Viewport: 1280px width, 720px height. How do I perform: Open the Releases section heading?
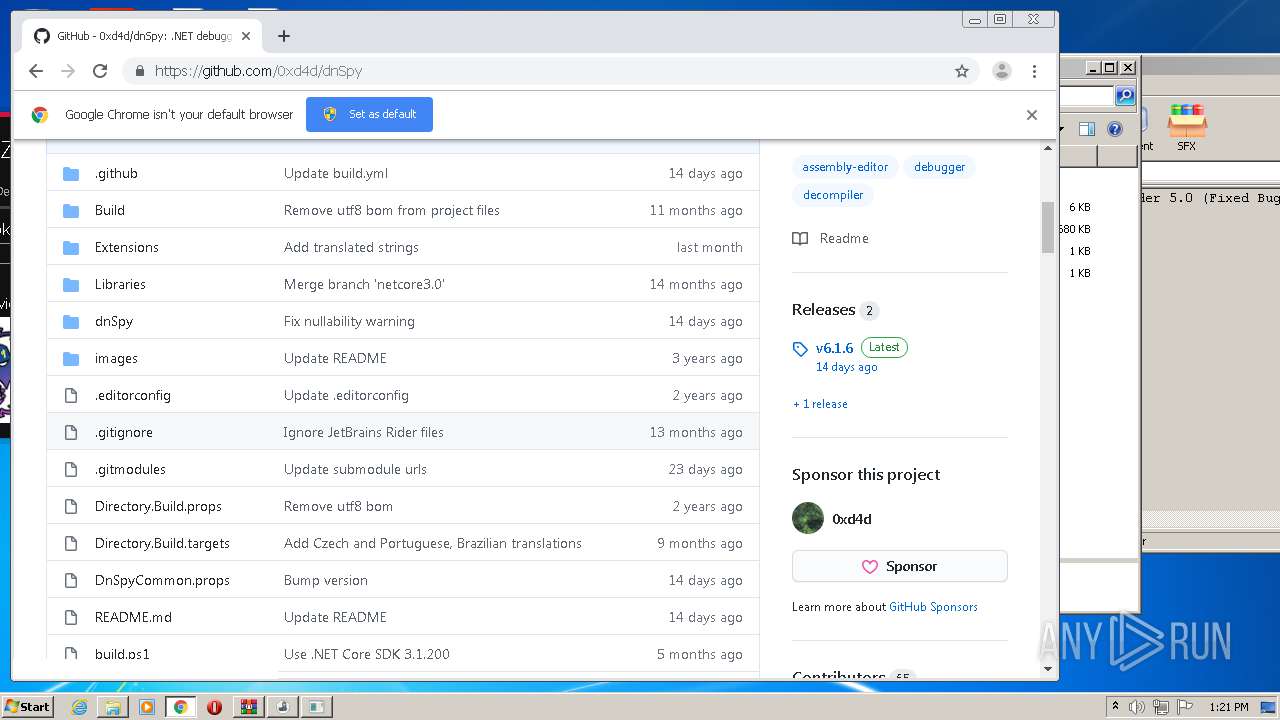[x=823, y=310]
